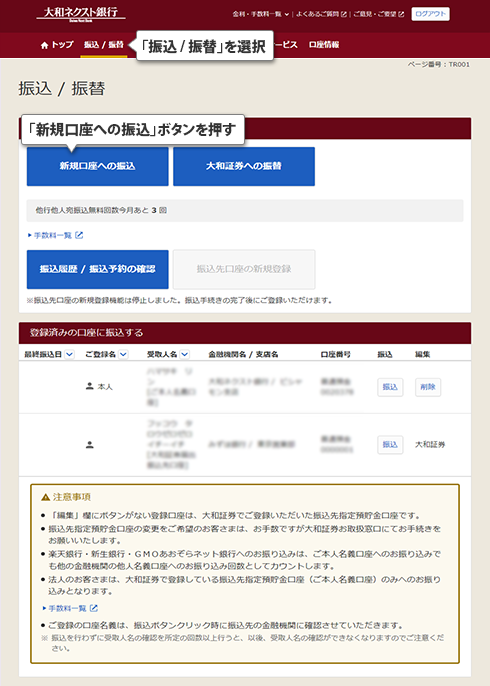Viewport: 490px width, 686px height.
Task: Click person icon in the second account row
Action: pos(90,445)
